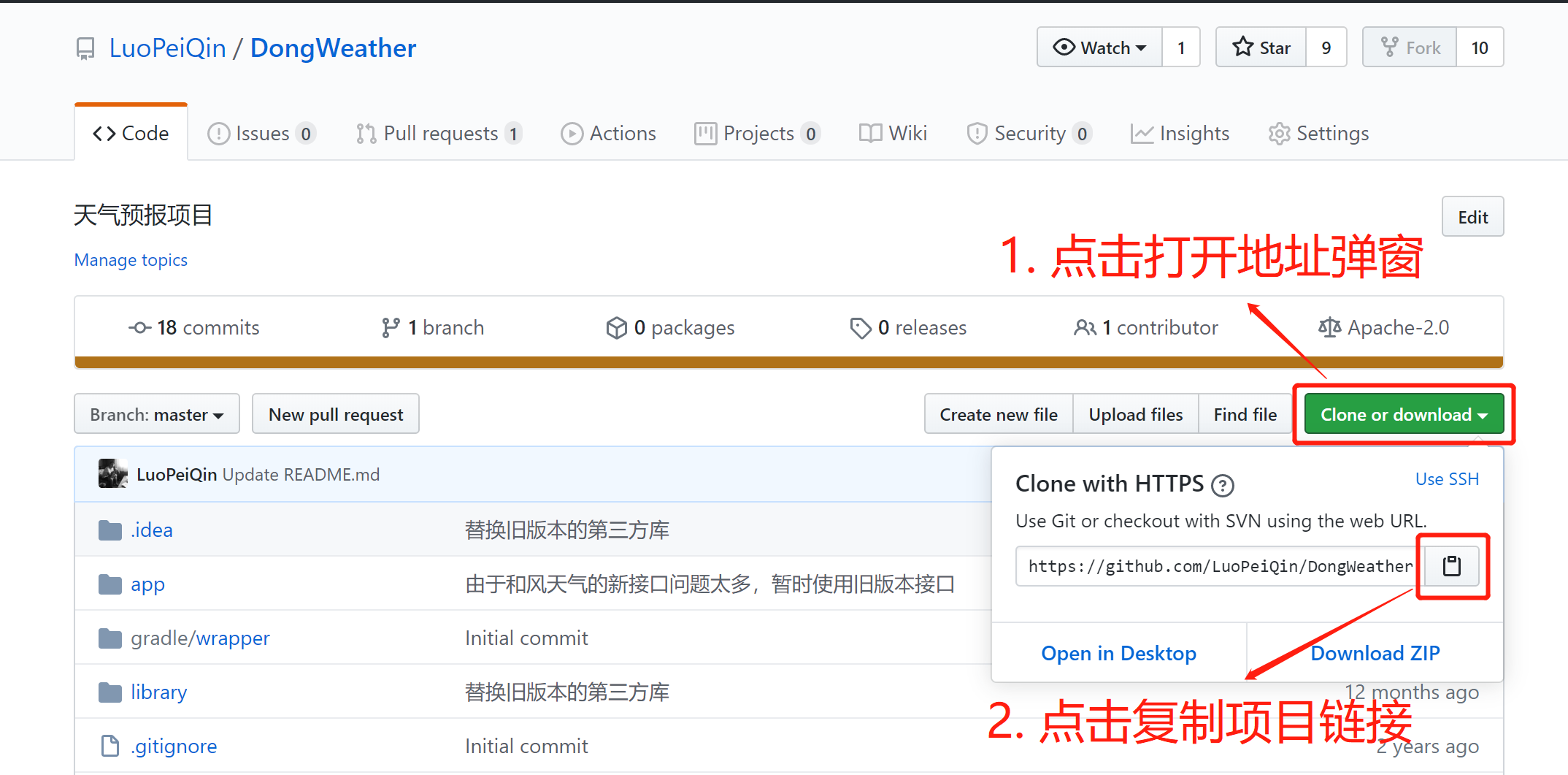Click the commits history icon
Screen dimensions: 1568x775
[x=140, y=328]
